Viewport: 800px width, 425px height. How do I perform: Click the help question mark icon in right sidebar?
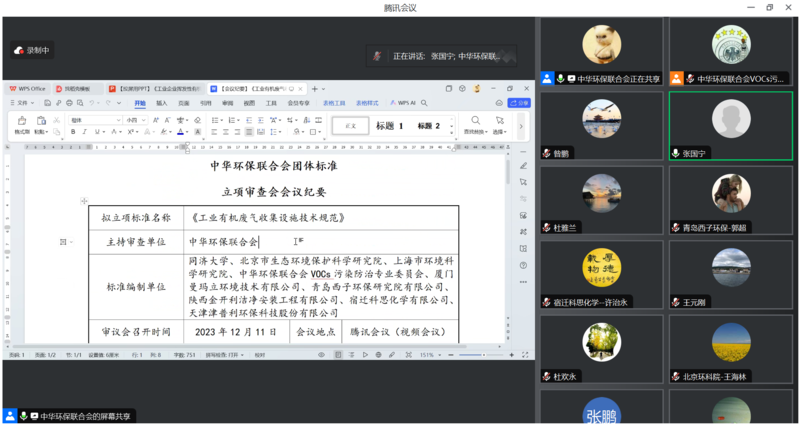[x=523, y=265]
